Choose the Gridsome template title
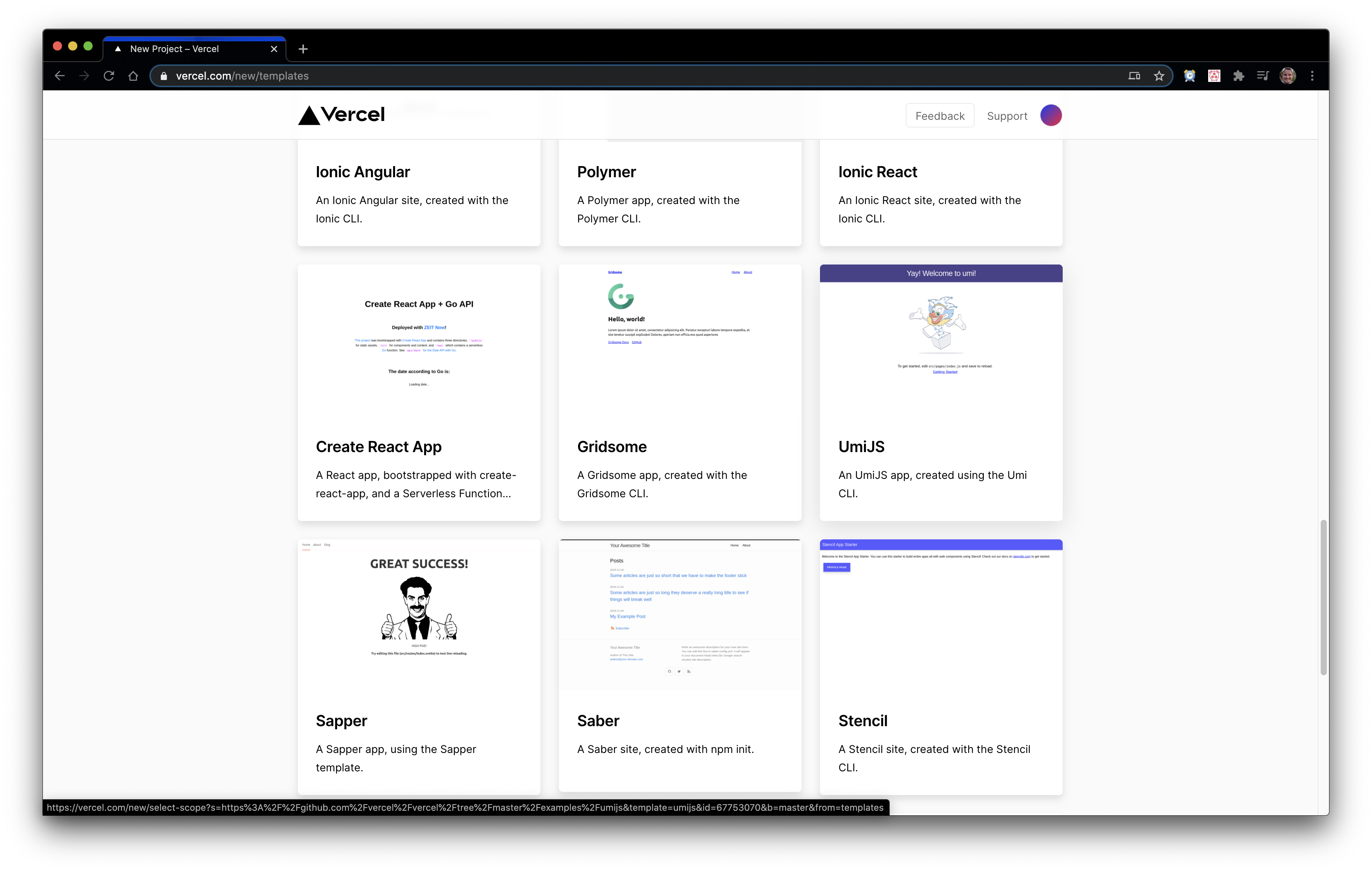Viewport: 1372px width, 872px height. point(612,447)
